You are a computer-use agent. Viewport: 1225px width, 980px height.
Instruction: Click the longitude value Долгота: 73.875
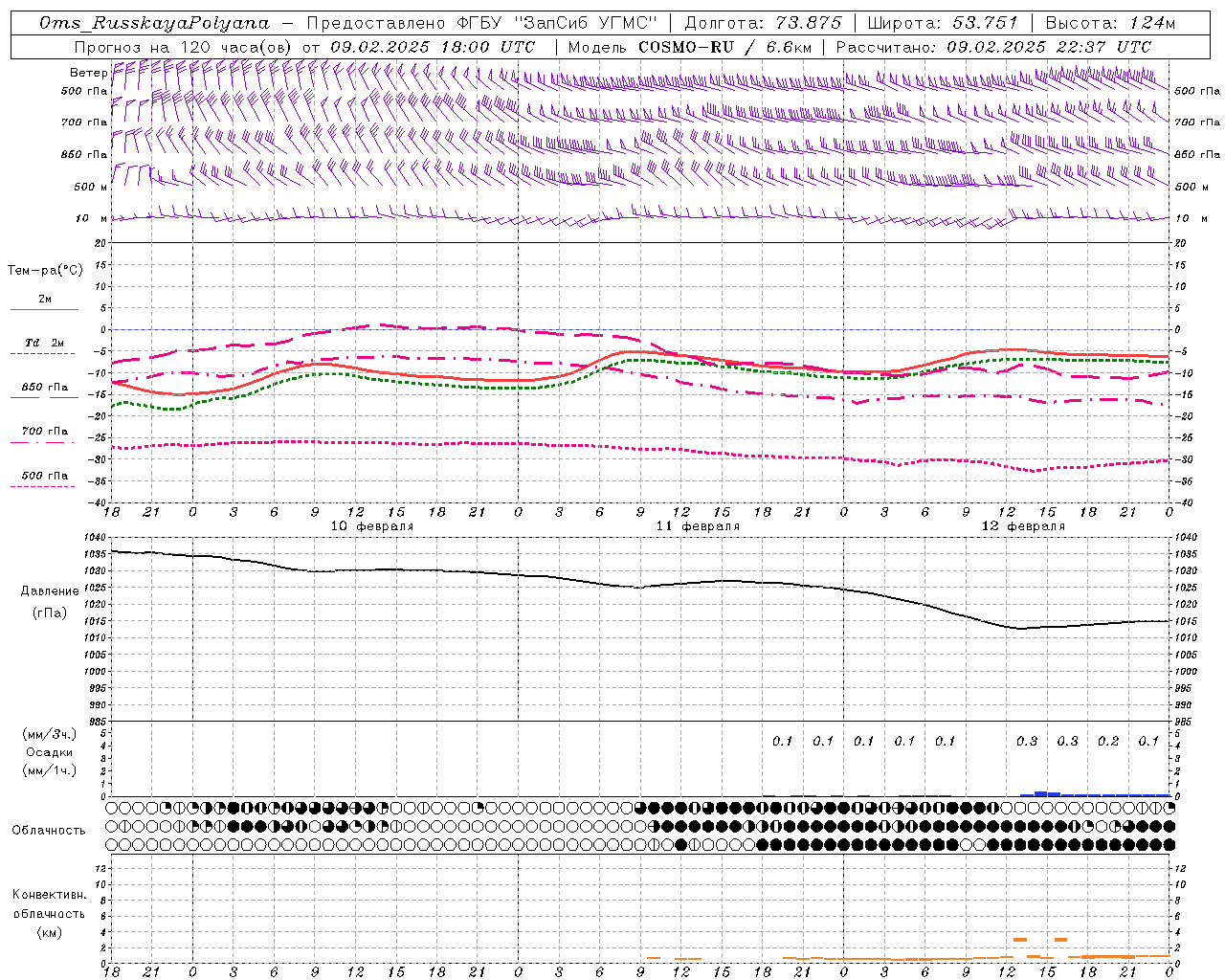click(x=763, y=23)
